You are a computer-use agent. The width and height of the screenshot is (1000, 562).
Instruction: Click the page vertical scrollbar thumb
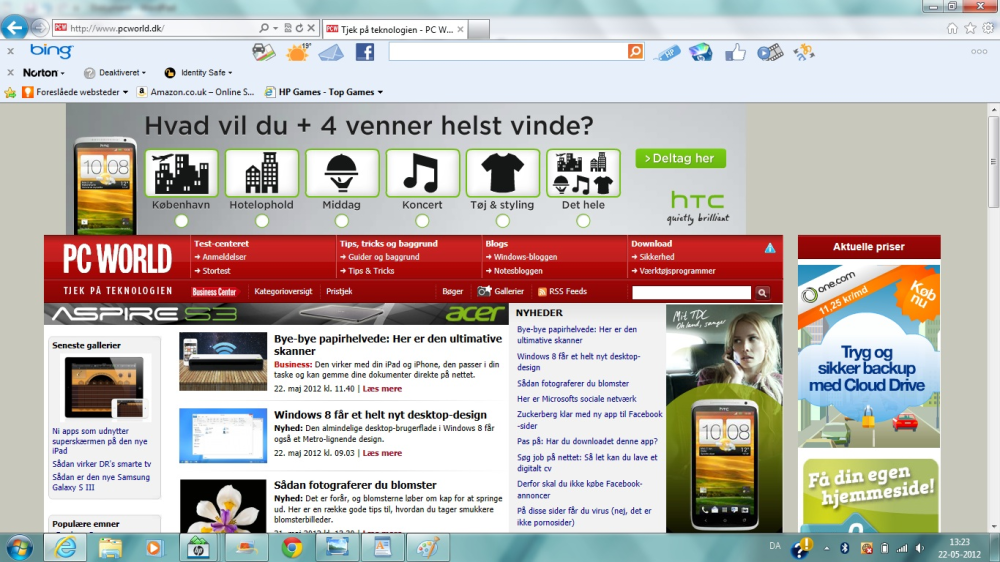pyautogui.click(x=994, y=161)
